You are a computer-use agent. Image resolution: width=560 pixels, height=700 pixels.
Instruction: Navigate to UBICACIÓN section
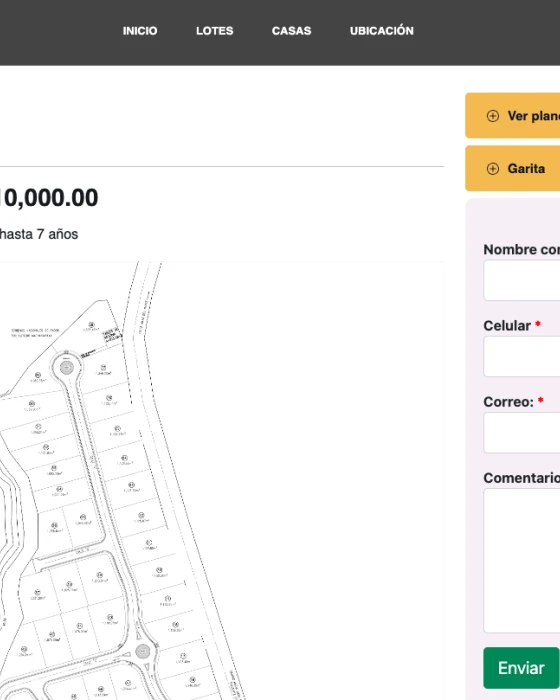381,30
